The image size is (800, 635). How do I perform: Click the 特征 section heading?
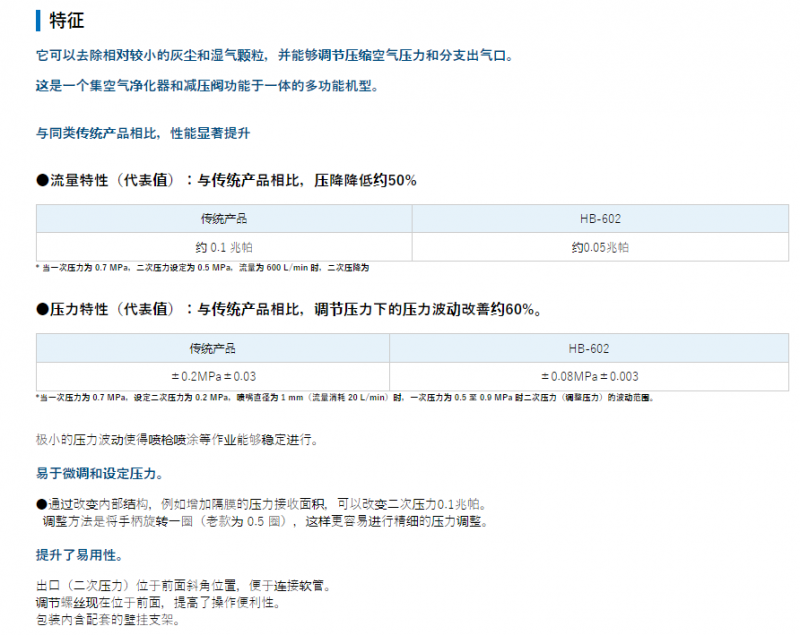(65, 19)
